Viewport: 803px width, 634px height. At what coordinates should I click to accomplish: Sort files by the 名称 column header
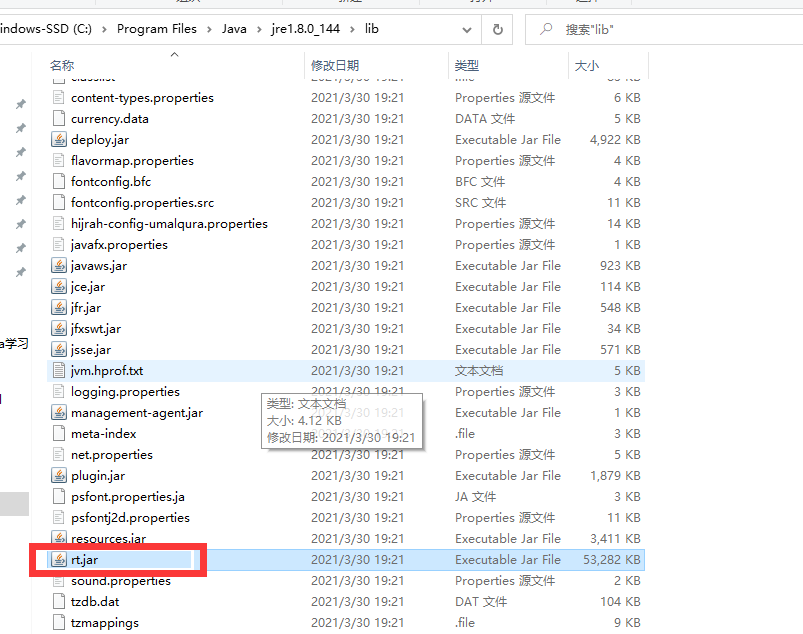pyautogui.click(x=62, y=66)
